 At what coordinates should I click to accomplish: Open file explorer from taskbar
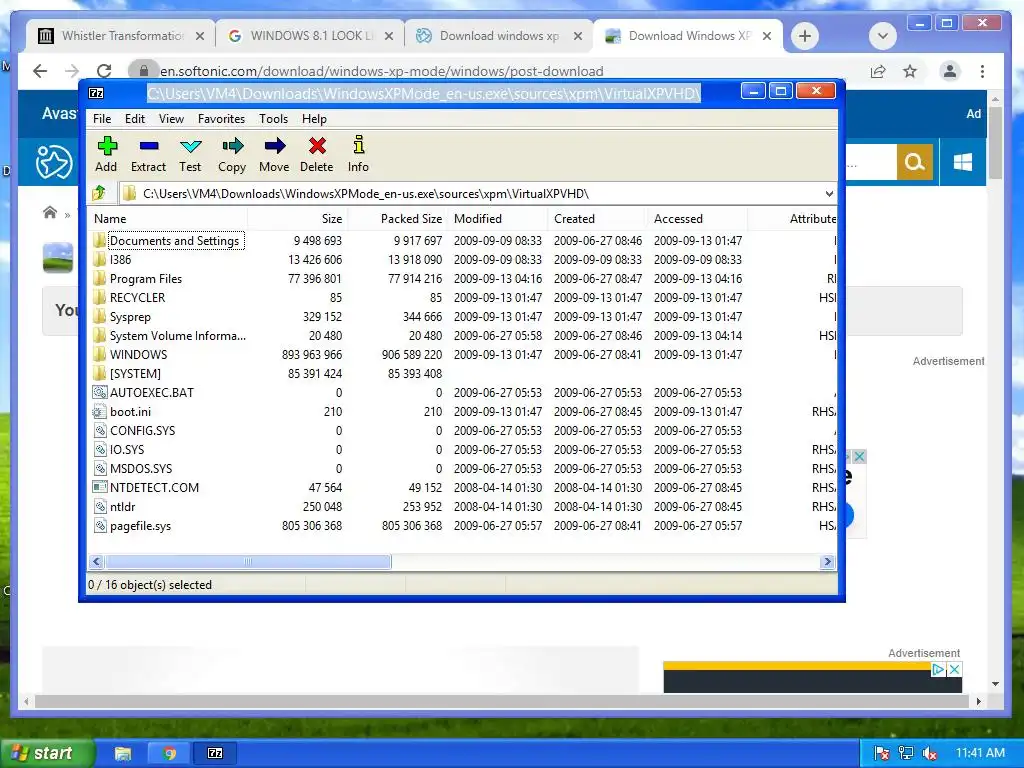tap(123, 753)
